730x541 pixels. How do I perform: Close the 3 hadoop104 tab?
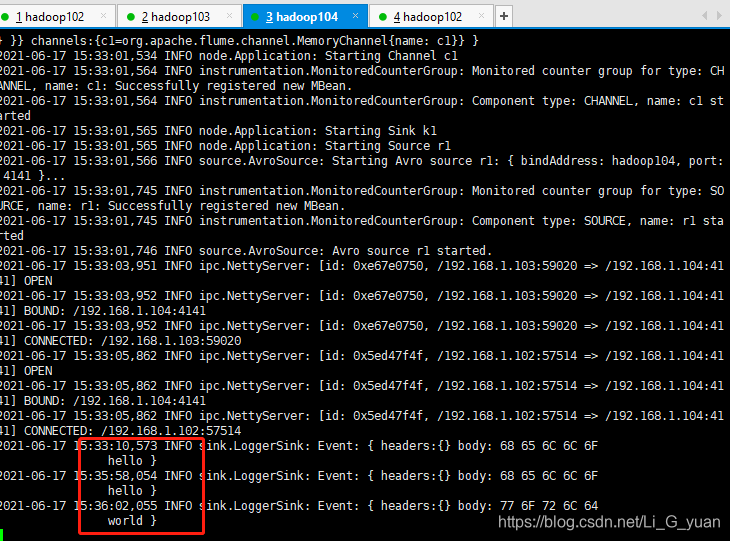click(355, 16)
